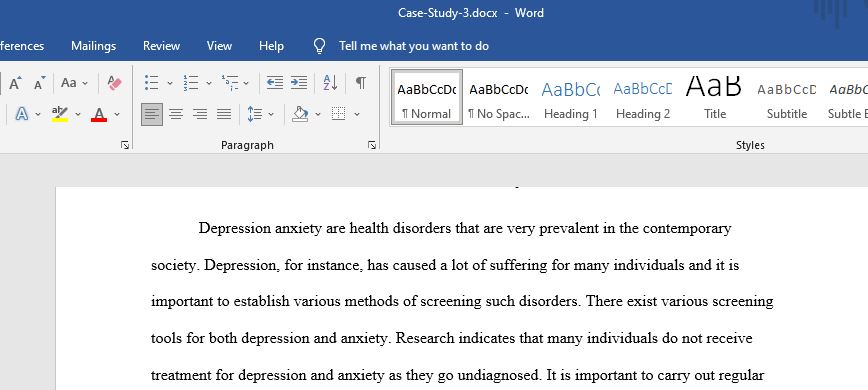Expand the bullet library dropdown arrow
868x390 pixels.
point(169,84)
